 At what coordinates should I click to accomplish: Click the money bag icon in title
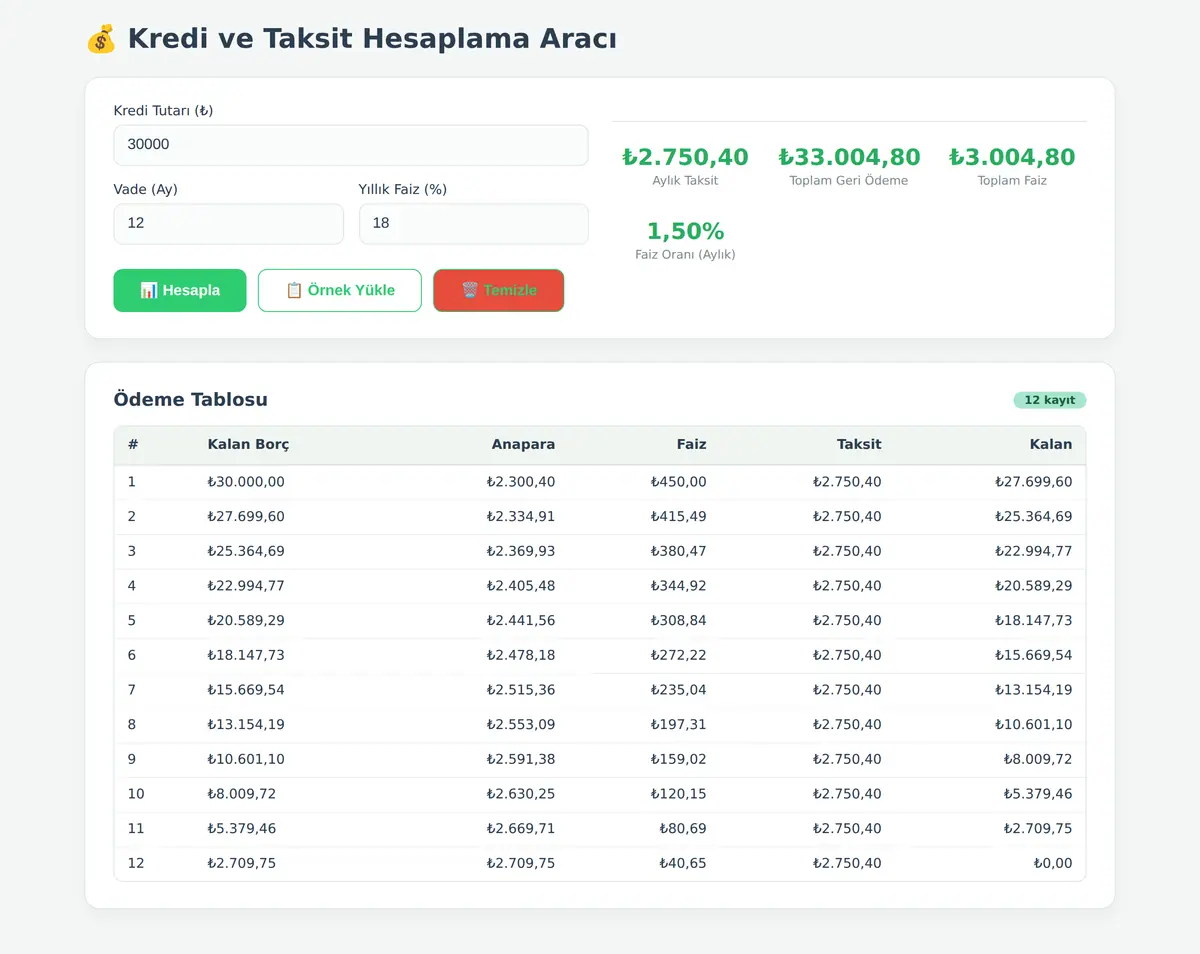click(x=101, y=39)
